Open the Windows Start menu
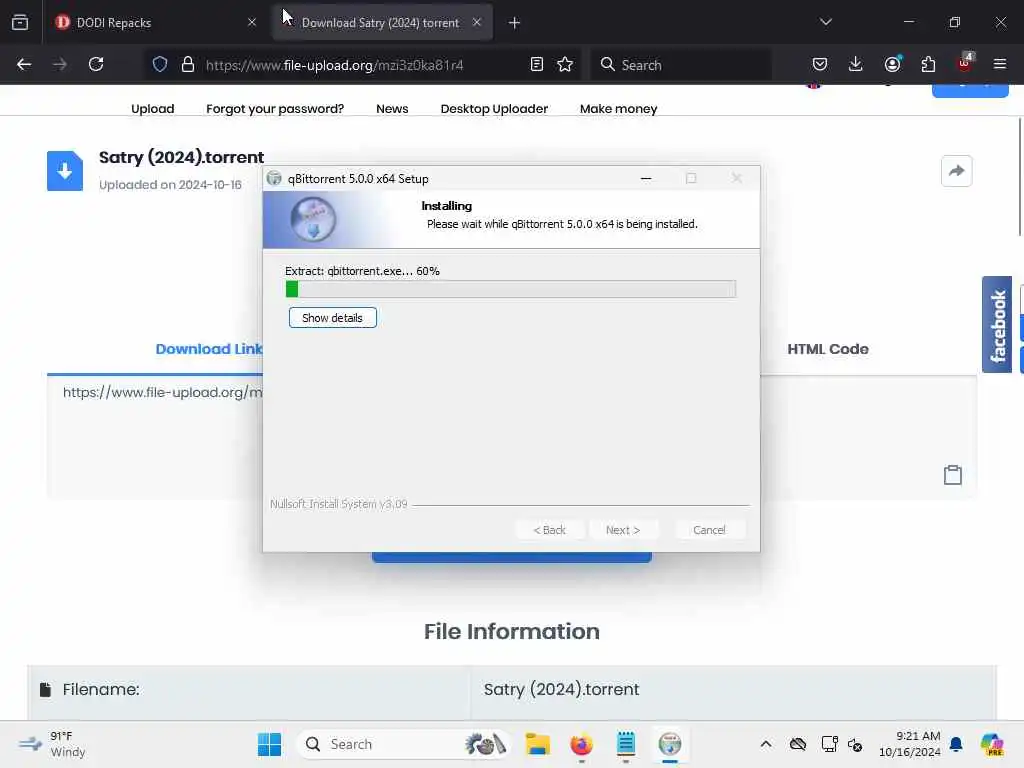 pyautogui.click(x=269, y=744)
